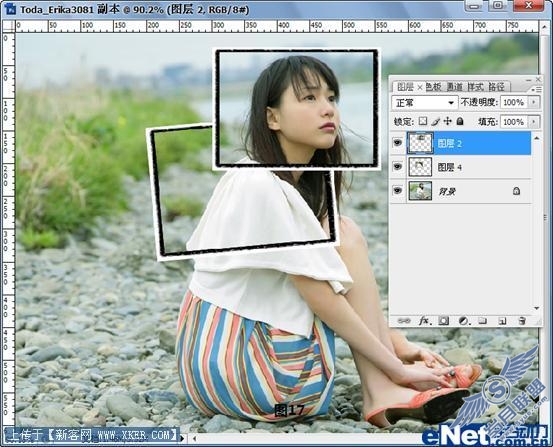Open the 正常 blend mode dropdown
The width and height of the screenshot is (553, 447).
(425, 103)
